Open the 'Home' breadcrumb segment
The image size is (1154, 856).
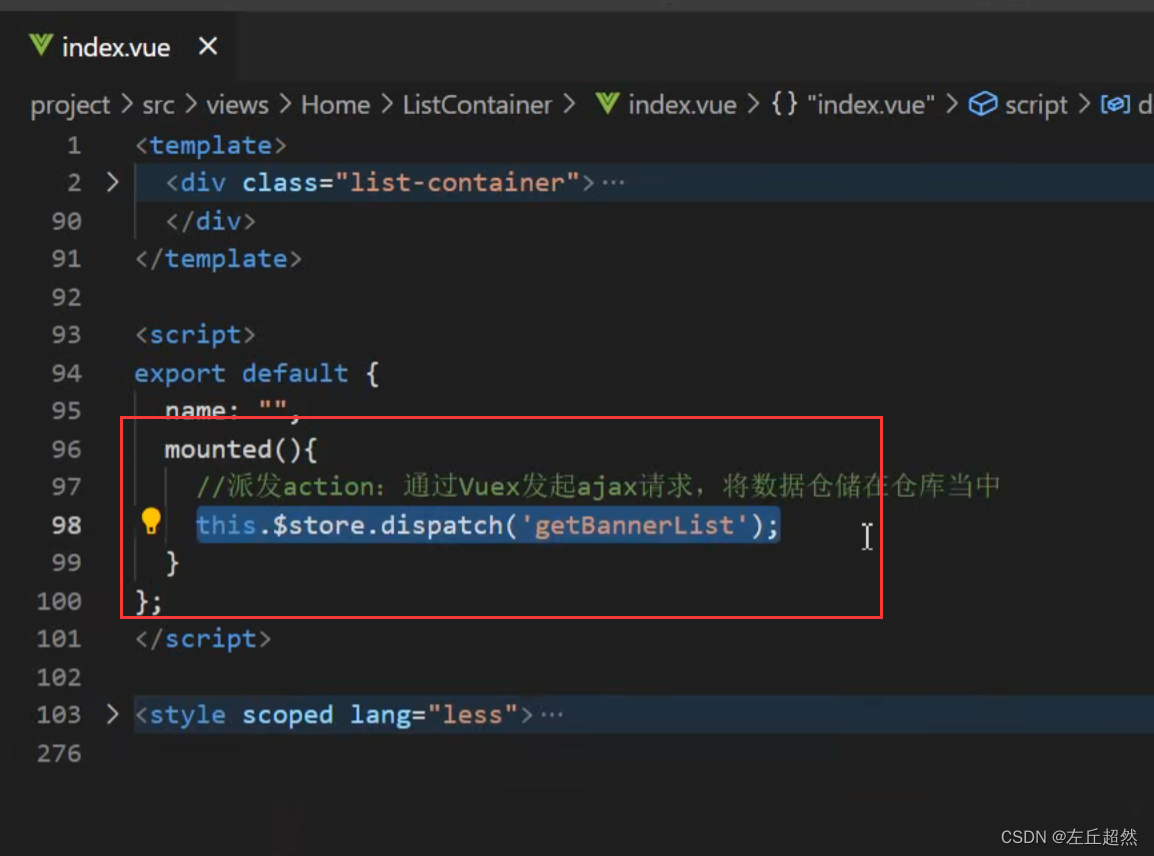336,105
